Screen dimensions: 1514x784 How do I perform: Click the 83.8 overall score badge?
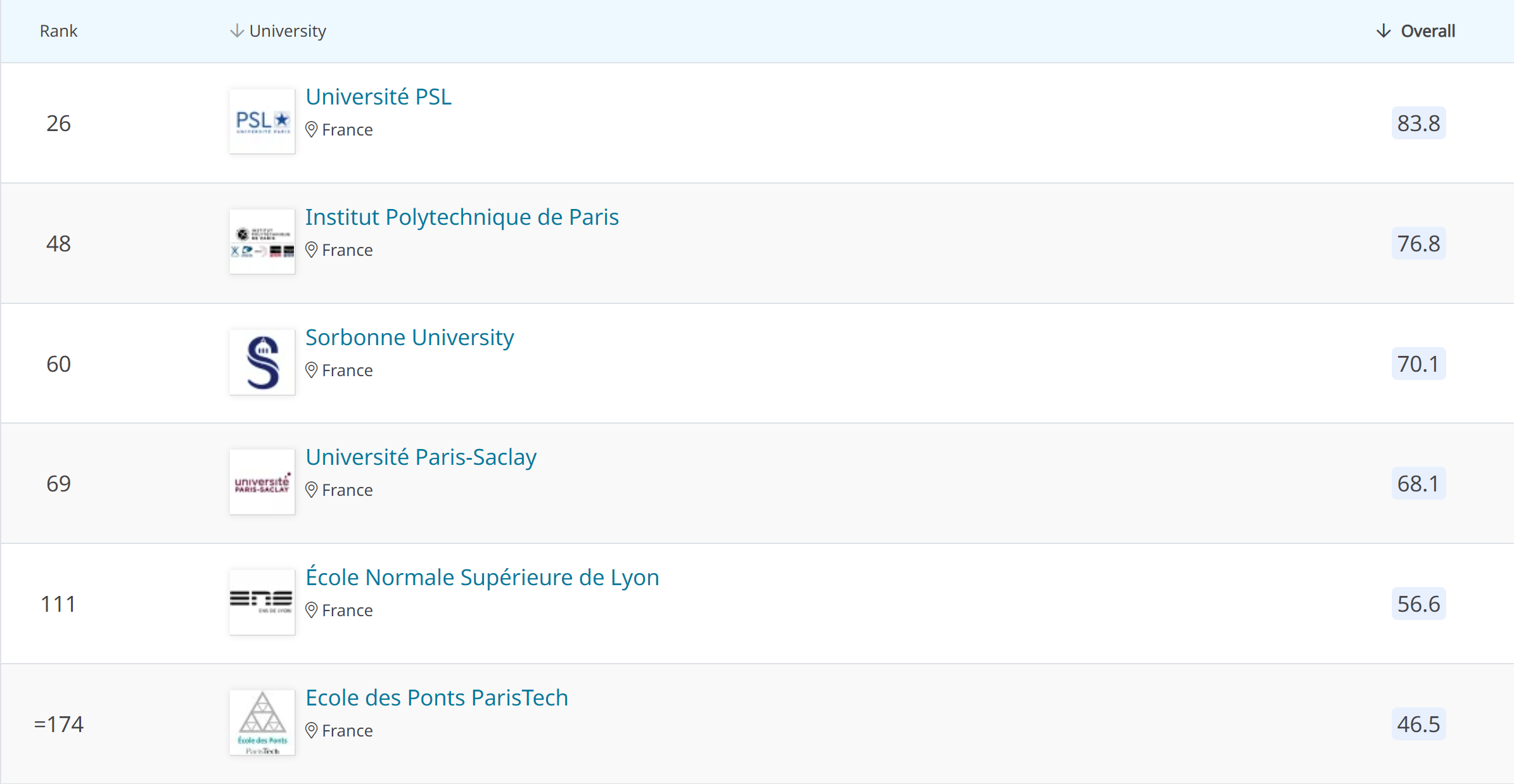point(1418,123)
